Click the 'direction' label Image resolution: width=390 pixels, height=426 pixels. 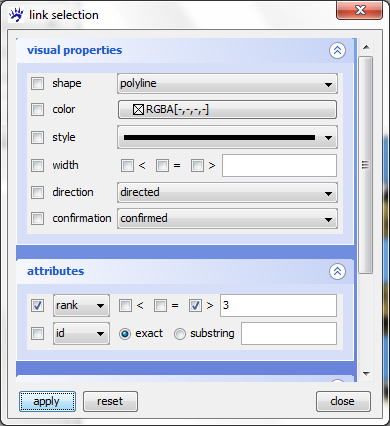(73, 192)
